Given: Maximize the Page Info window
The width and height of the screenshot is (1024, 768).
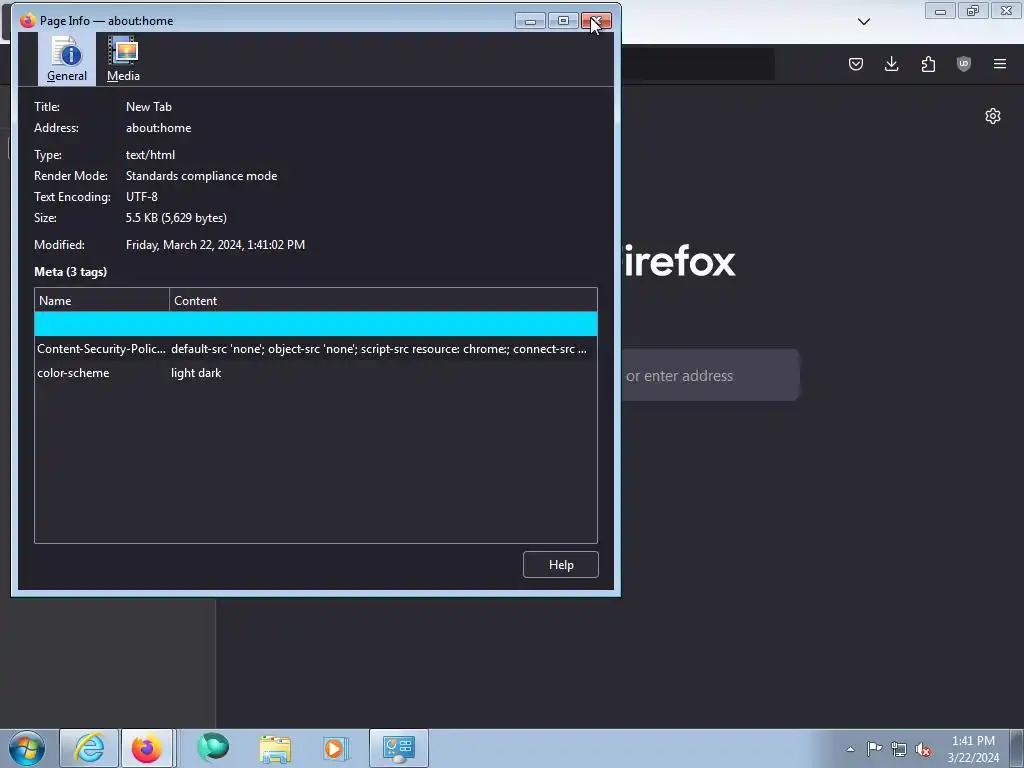Looking at the screenshot, I should 563,21.
